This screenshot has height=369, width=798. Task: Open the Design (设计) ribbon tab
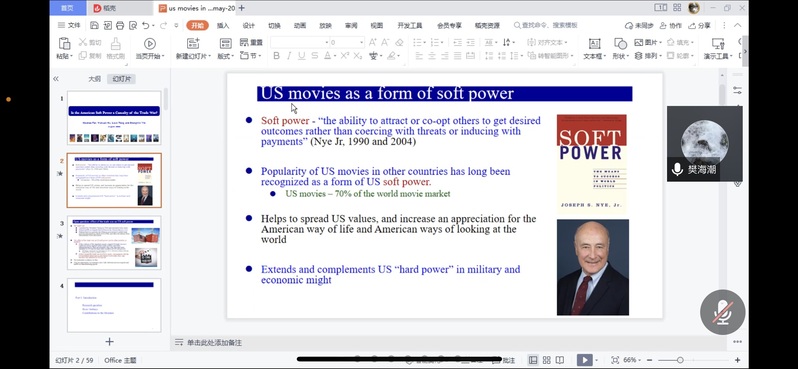coord(248,25)
